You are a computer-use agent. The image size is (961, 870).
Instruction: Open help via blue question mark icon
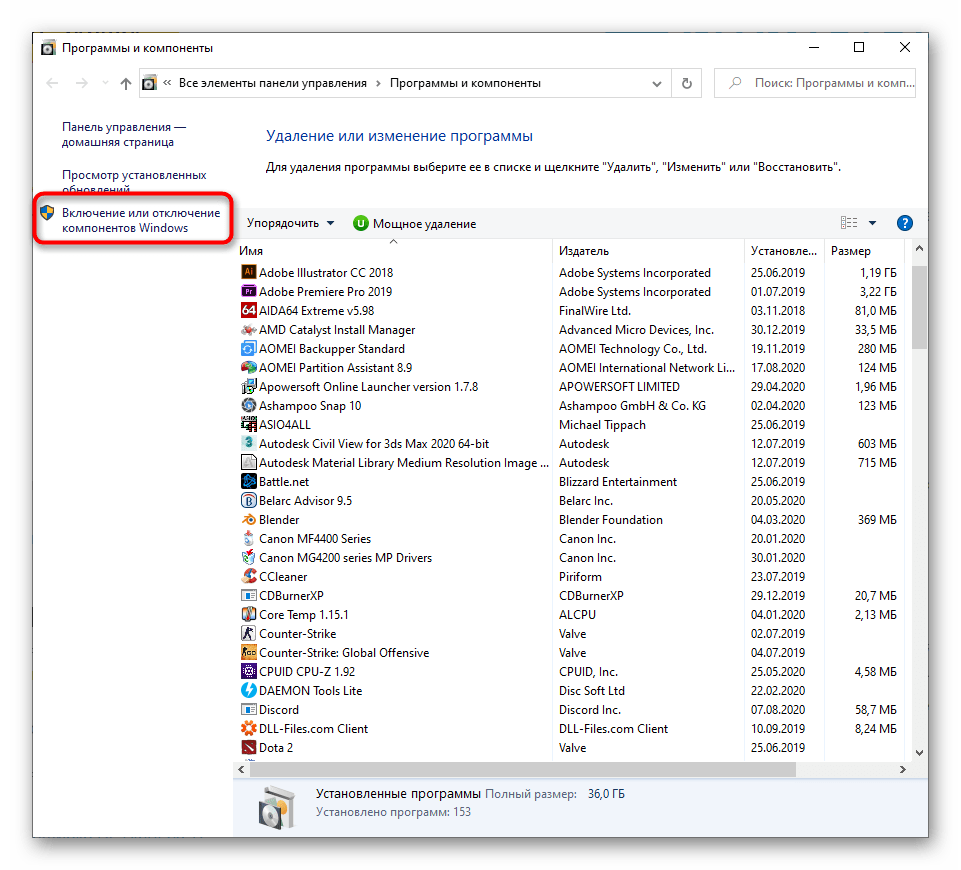(x=904, y=223)
